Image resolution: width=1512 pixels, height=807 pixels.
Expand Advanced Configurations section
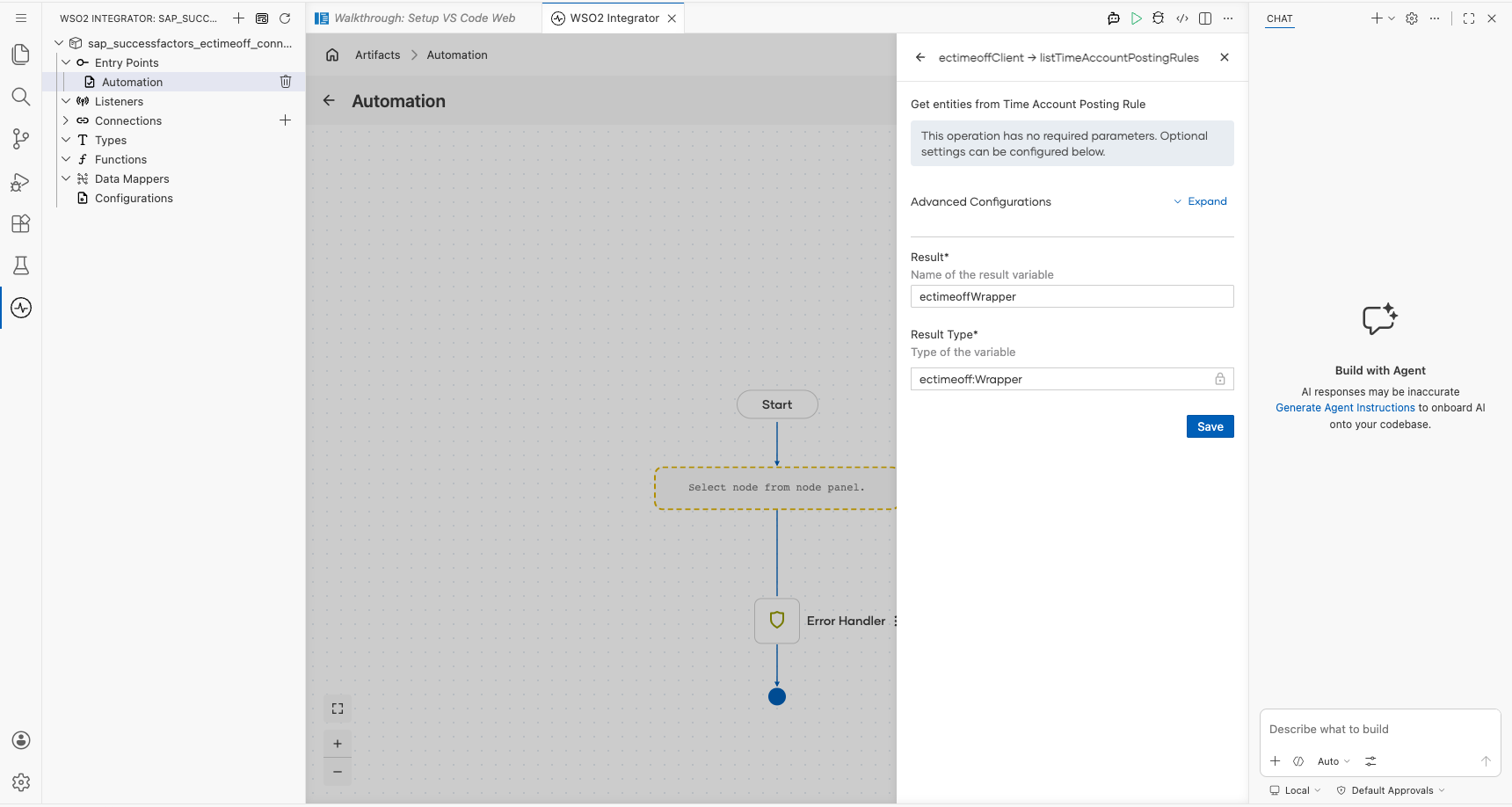point(1201,201)
